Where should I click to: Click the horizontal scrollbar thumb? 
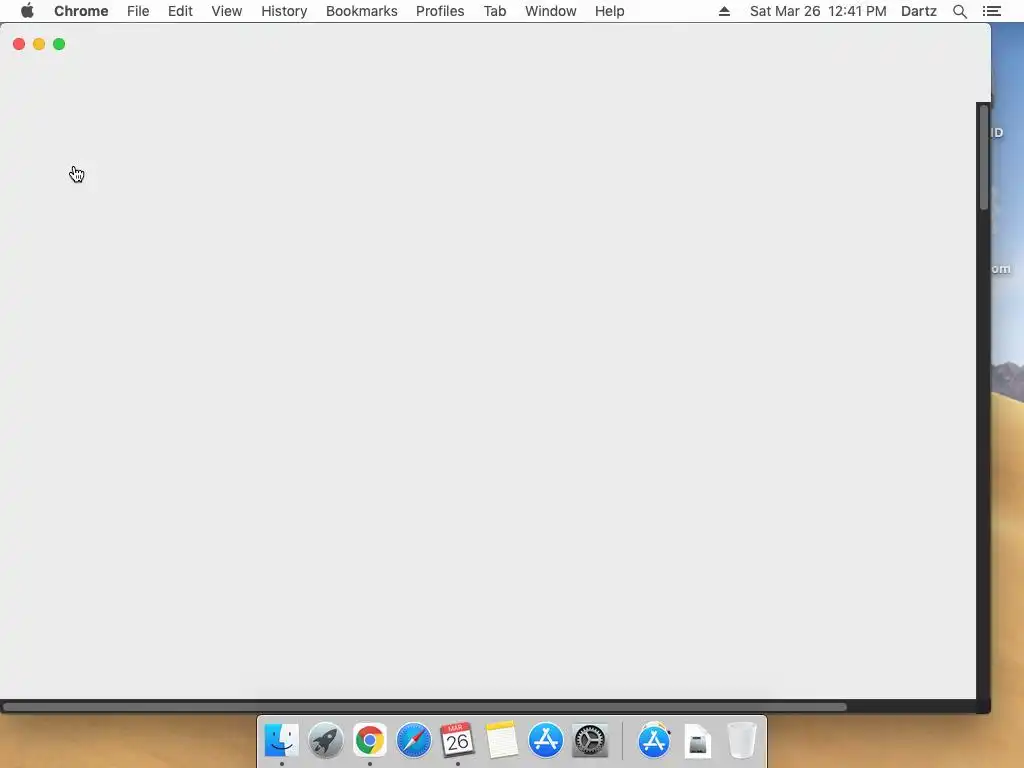(x=424, y=707)
